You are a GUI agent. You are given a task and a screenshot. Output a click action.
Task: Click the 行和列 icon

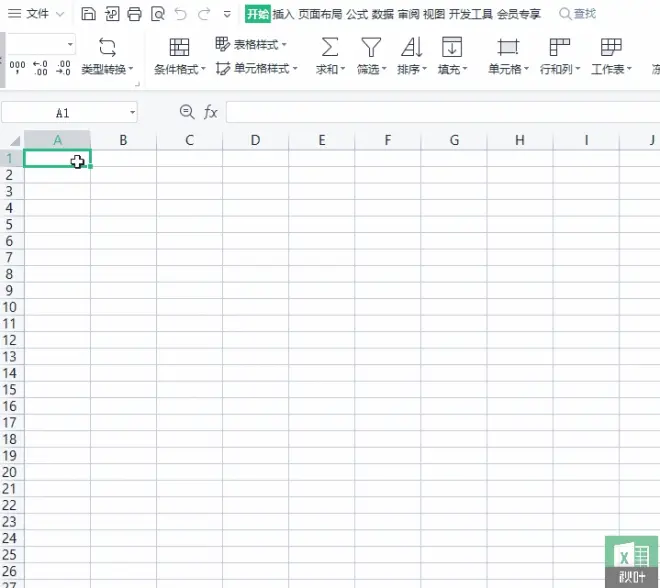[560, 47]
